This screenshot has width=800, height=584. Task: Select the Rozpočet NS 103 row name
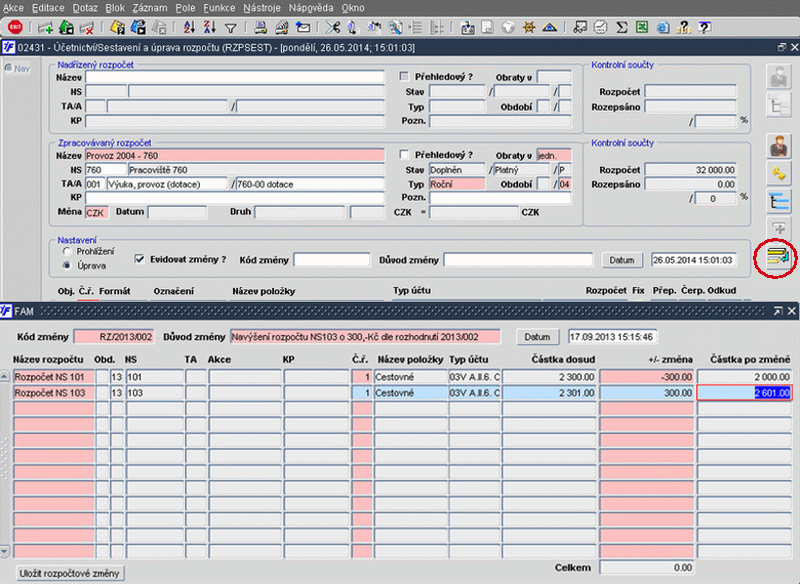(x=54, y=393)
